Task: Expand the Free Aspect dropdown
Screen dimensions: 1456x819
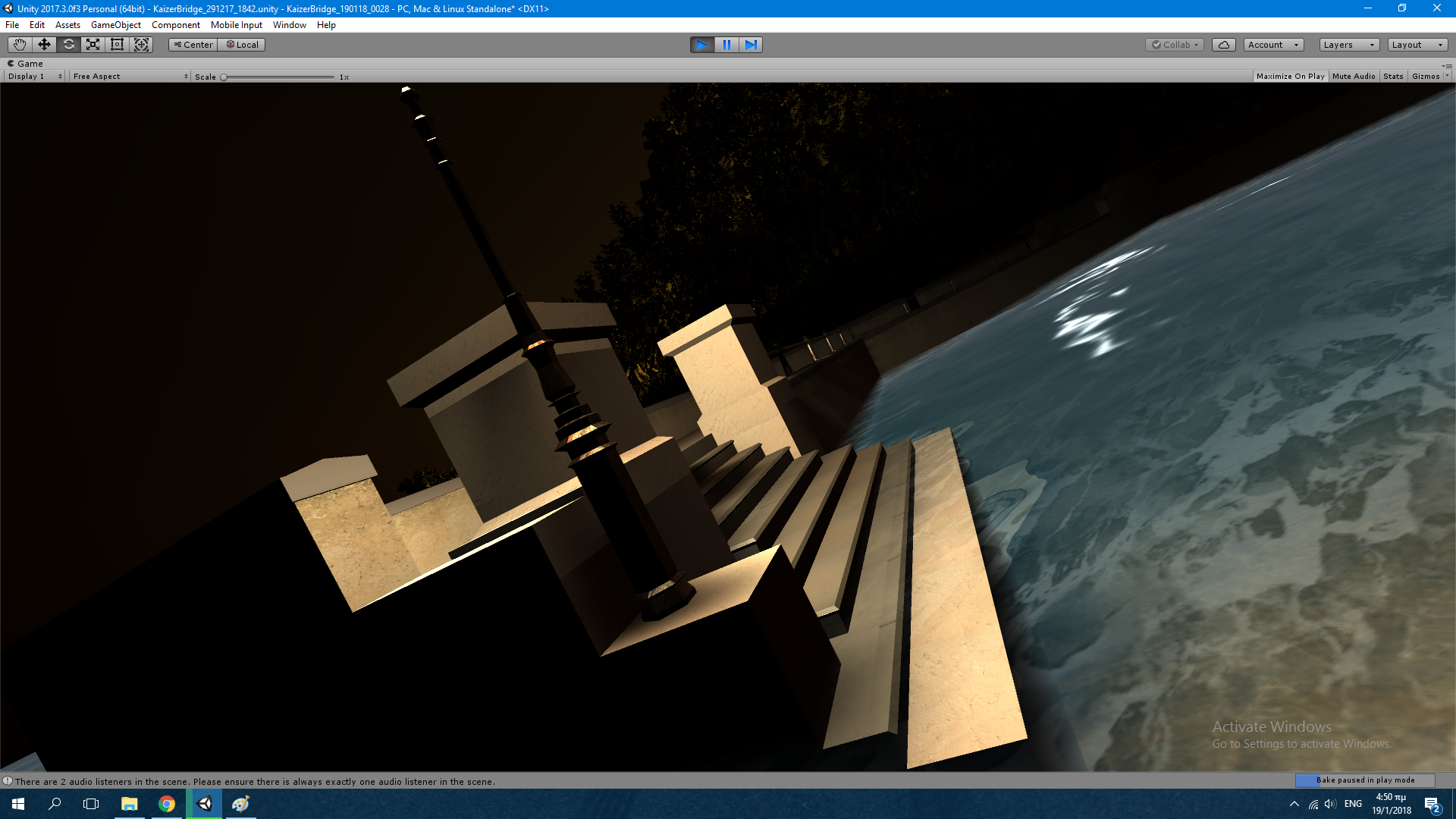Action: click(x=130, y=77)
